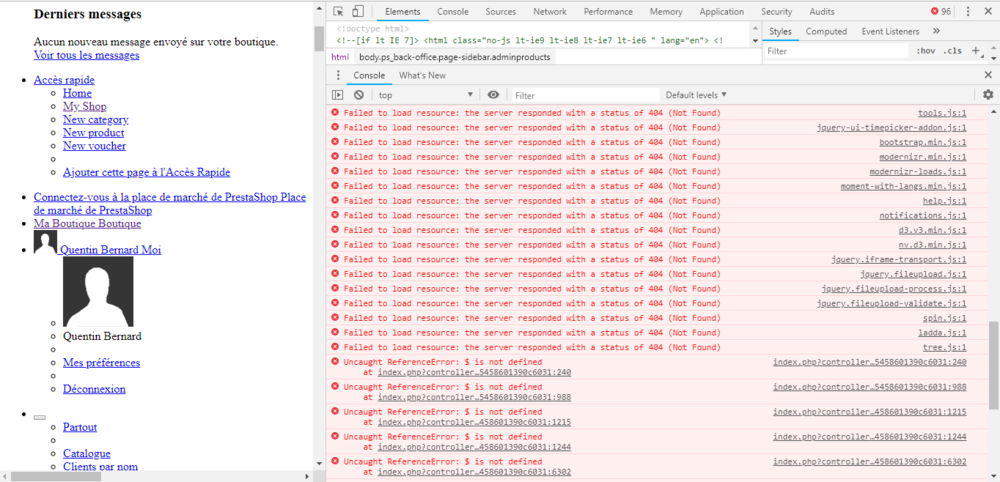This screenshot has width=1000, height=482.
Task: Click the 'Mes préférences' link
Action: click(x=101, y=363)
